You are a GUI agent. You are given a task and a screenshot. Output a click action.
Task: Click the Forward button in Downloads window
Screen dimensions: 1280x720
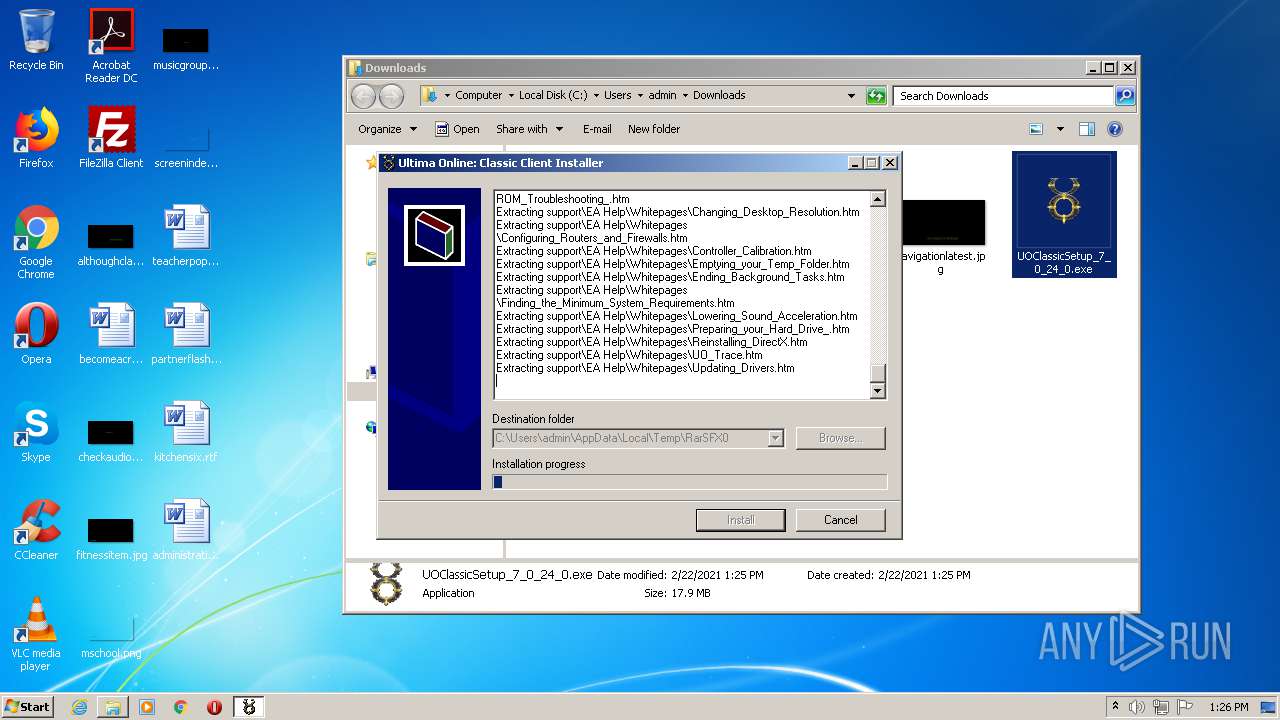coord(391,96)
